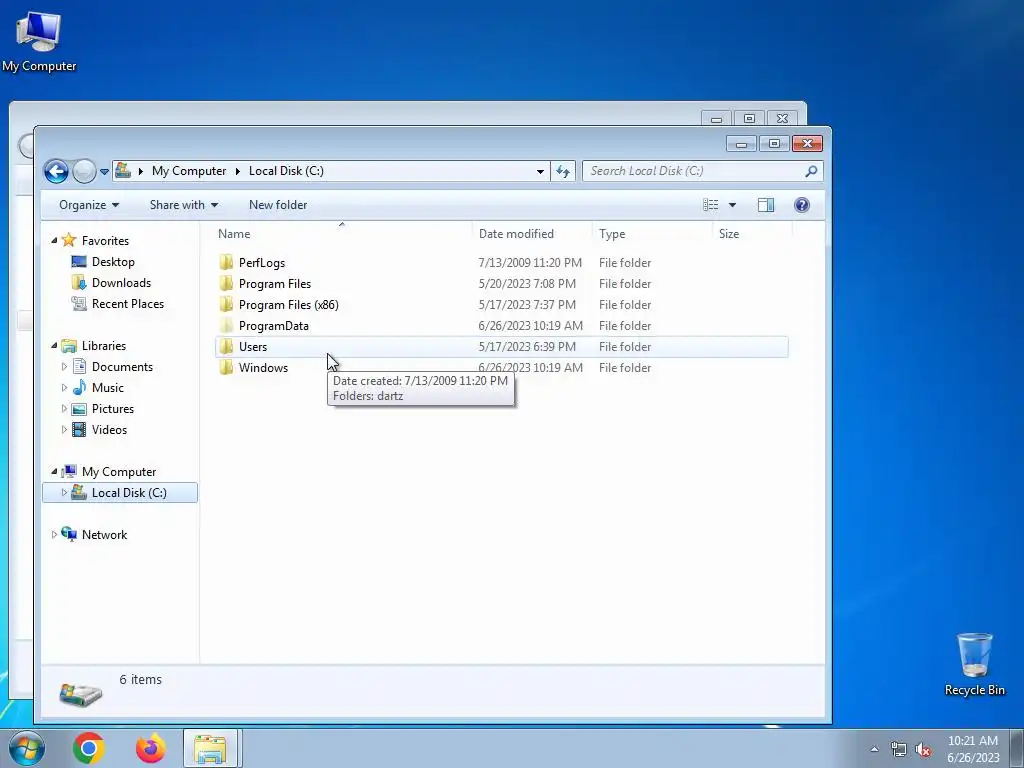Open the Organize menu
1024x768 pixels.
89,205
